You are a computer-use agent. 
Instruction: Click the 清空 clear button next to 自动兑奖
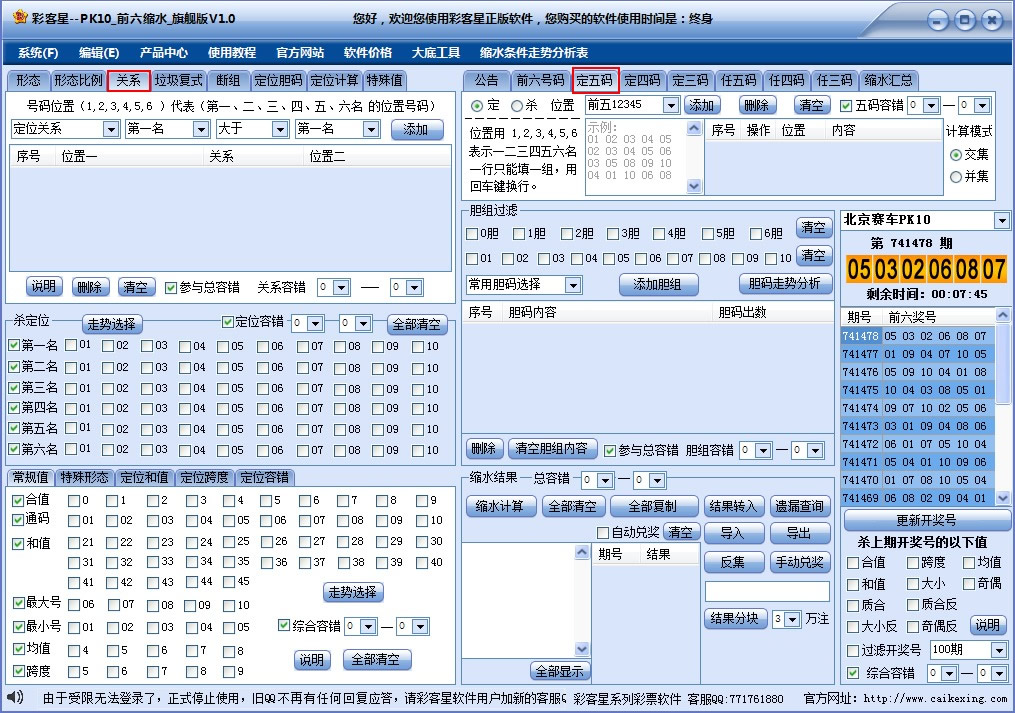pos(682,532)
